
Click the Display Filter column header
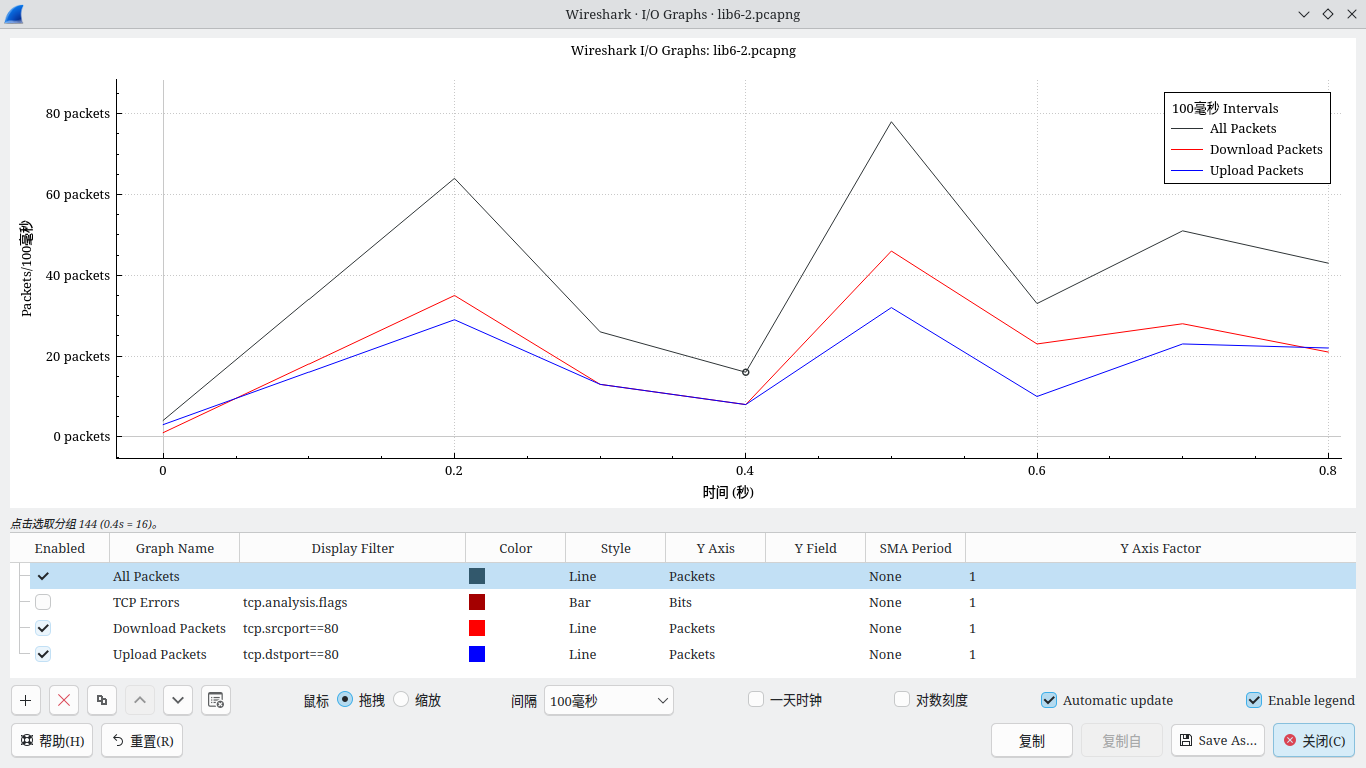coord(352,548)
